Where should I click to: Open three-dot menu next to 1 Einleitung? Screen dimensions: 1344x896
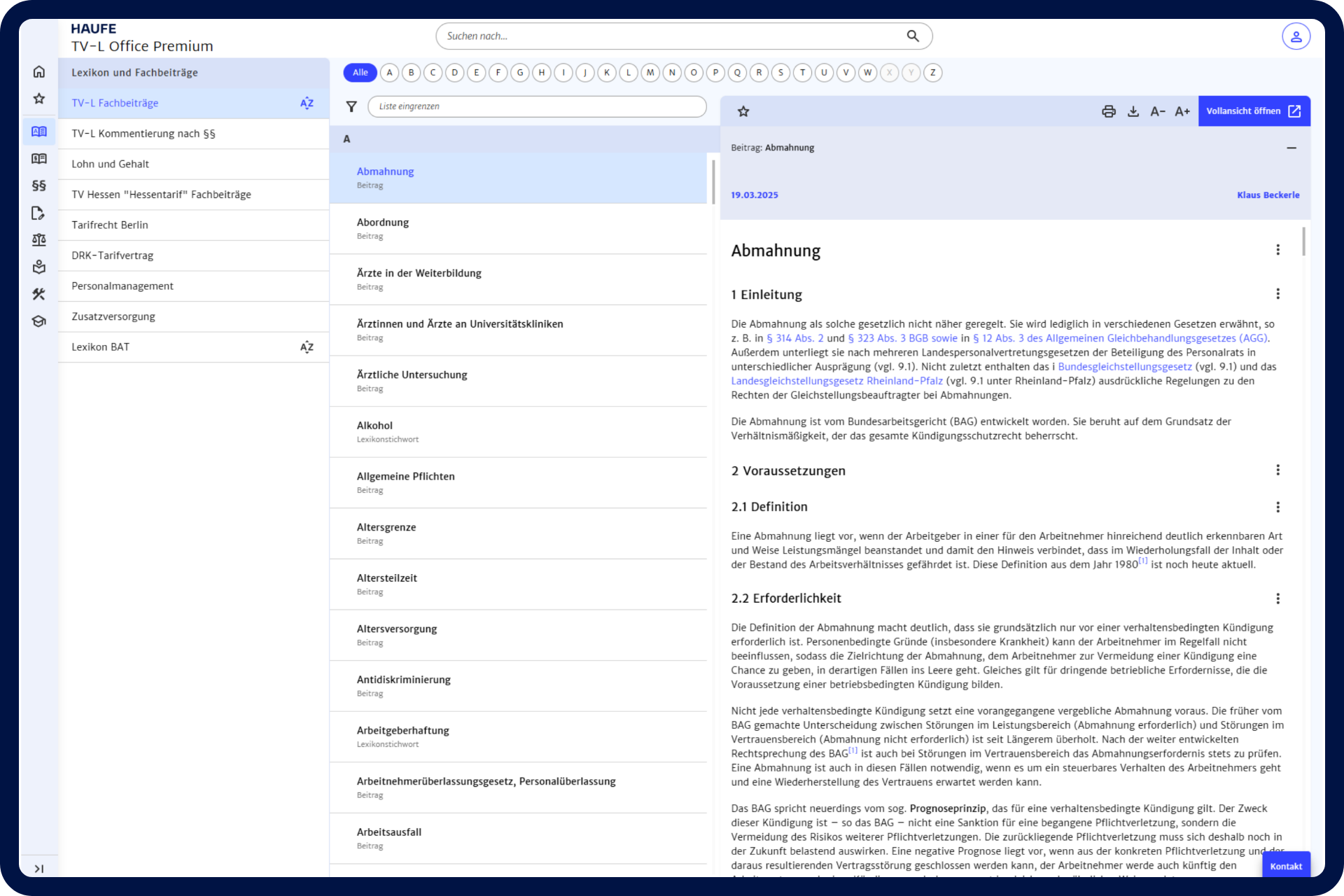click(1277, 294)
